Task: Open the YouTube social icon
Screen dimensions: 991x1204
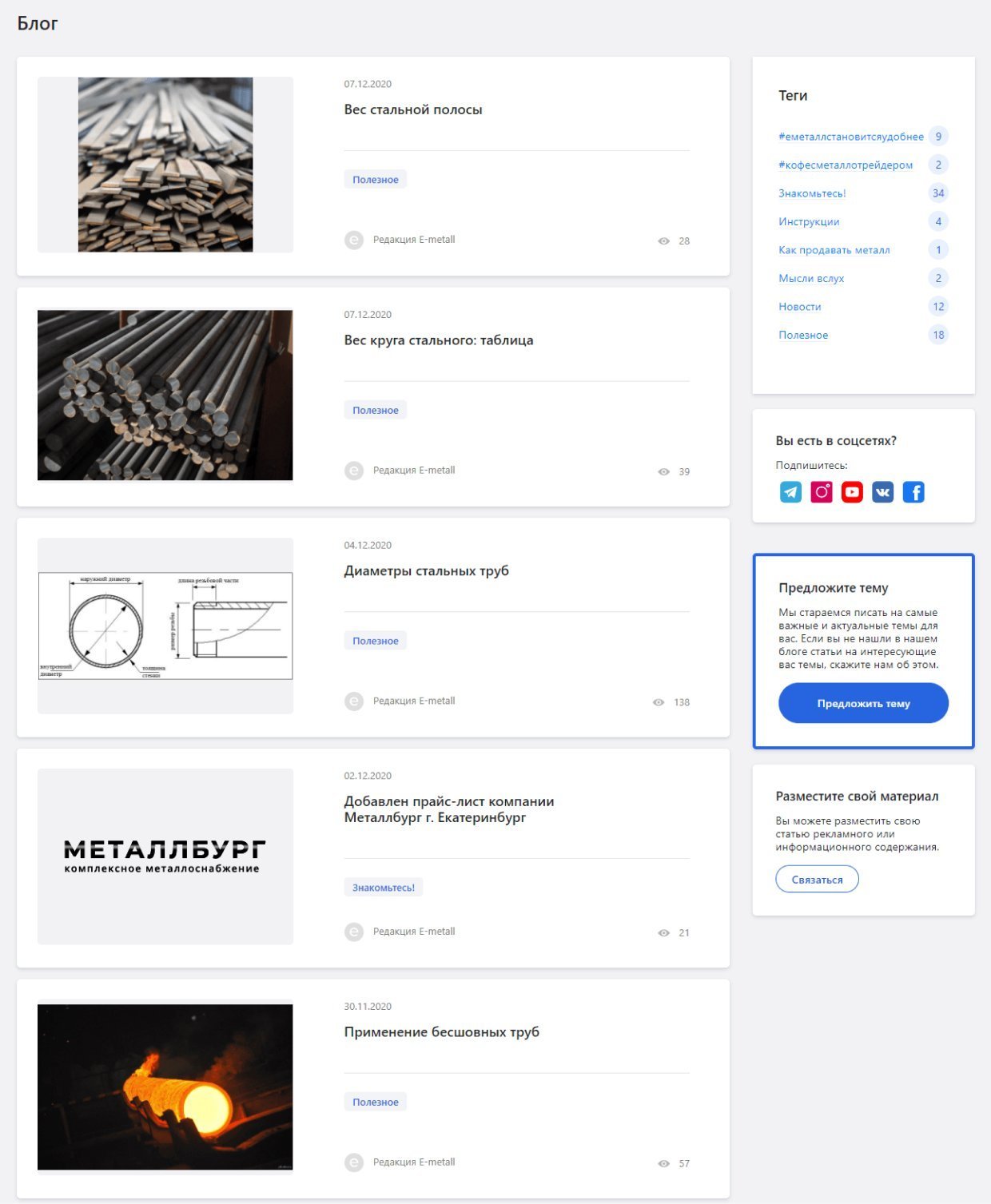Action: click(852, 492)
